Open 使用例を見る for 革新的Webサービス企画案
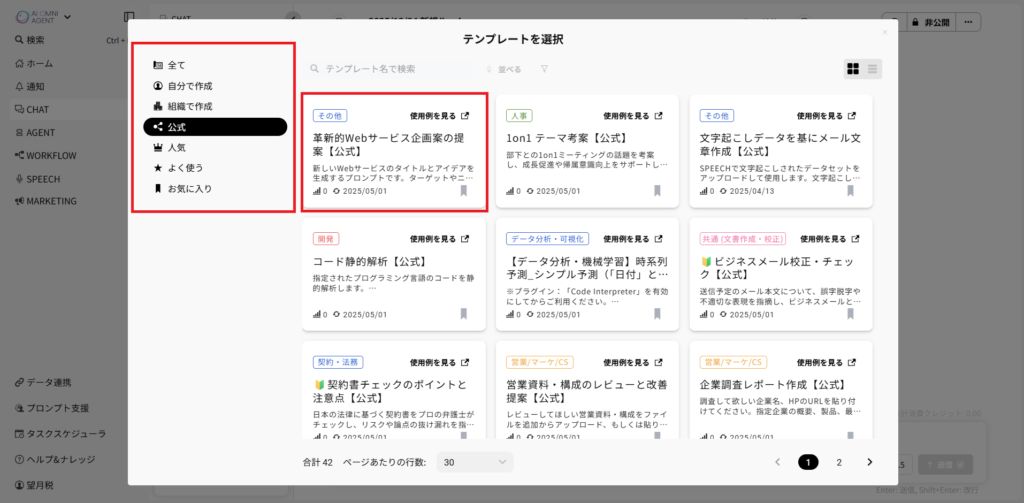Screen dimensions: 1024x503 click(440, 116)
